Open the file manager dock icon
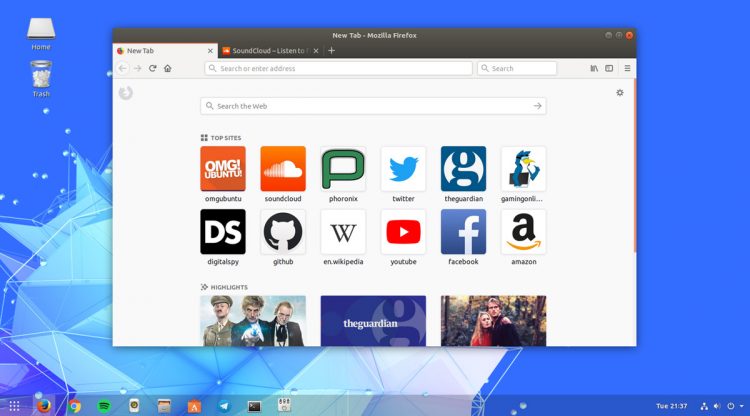Viewport: 750px width, 416px height. [x=164, y=406]
